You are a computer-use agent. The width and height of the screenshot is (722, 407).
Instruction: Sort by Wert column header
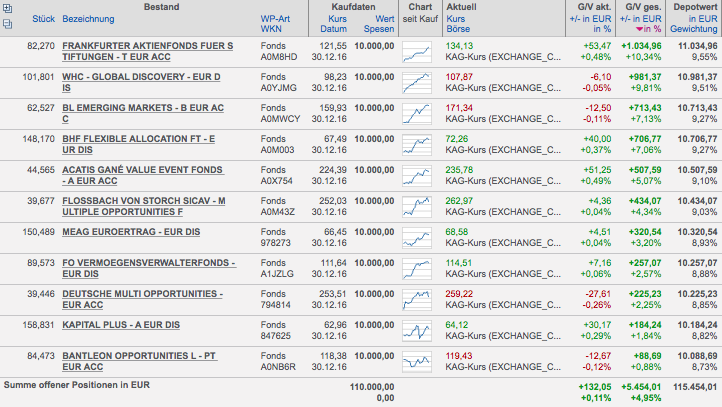coord(385,19)
